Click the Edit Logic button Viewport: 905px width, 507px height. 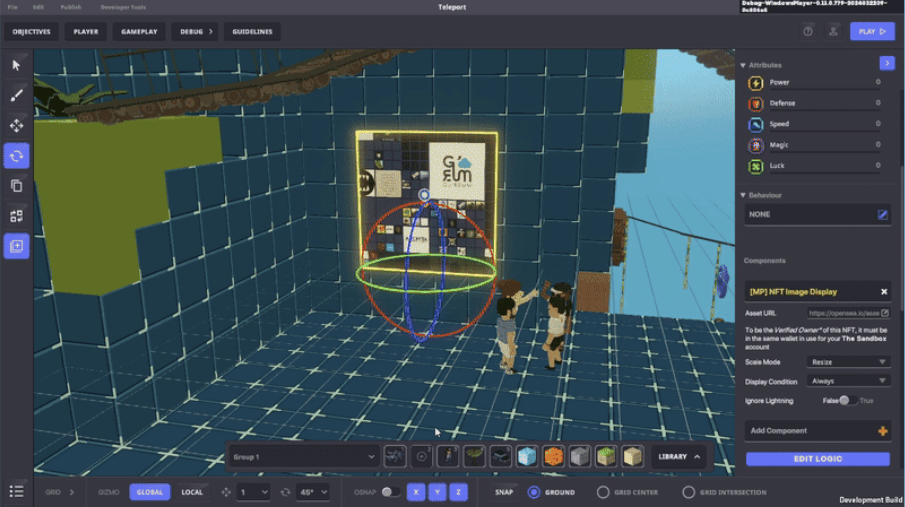pos(817,459)
